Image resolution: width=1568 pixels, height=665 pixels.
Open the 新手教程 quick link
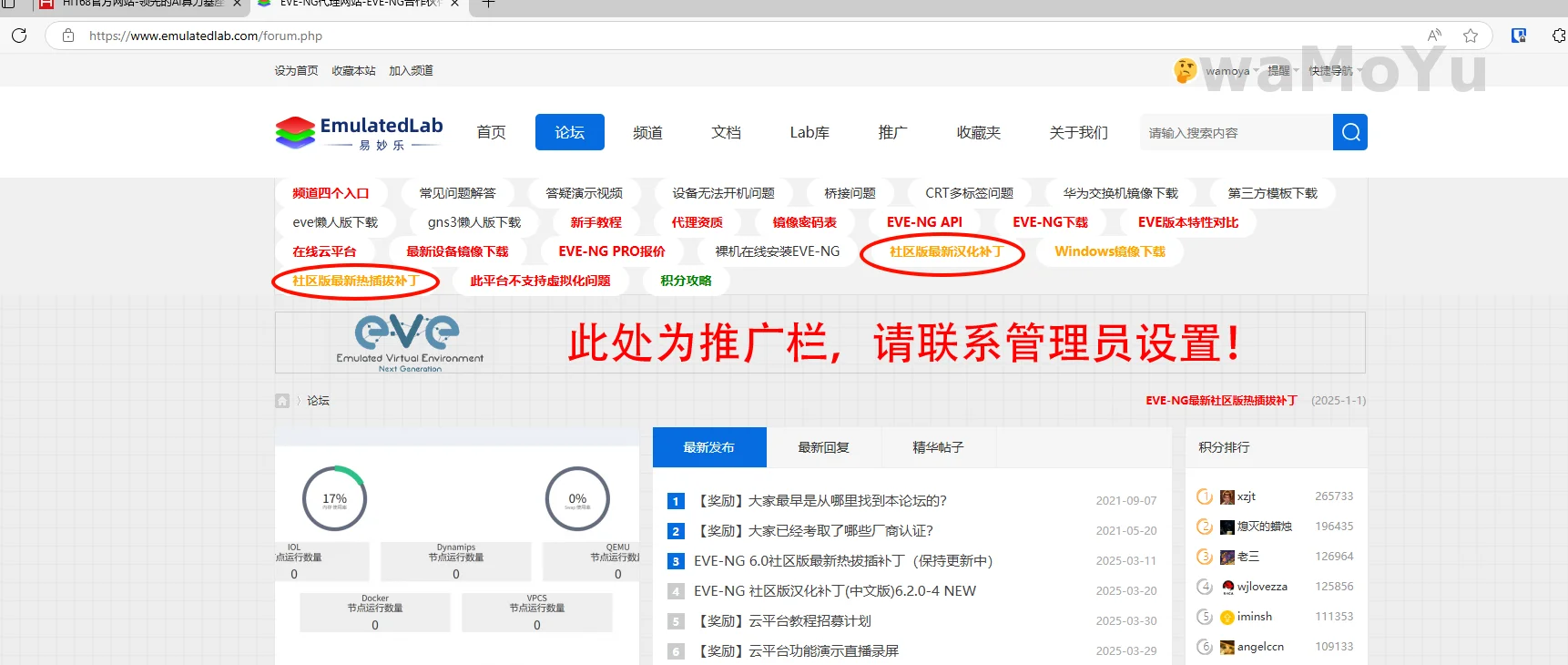tap(596, 222)
